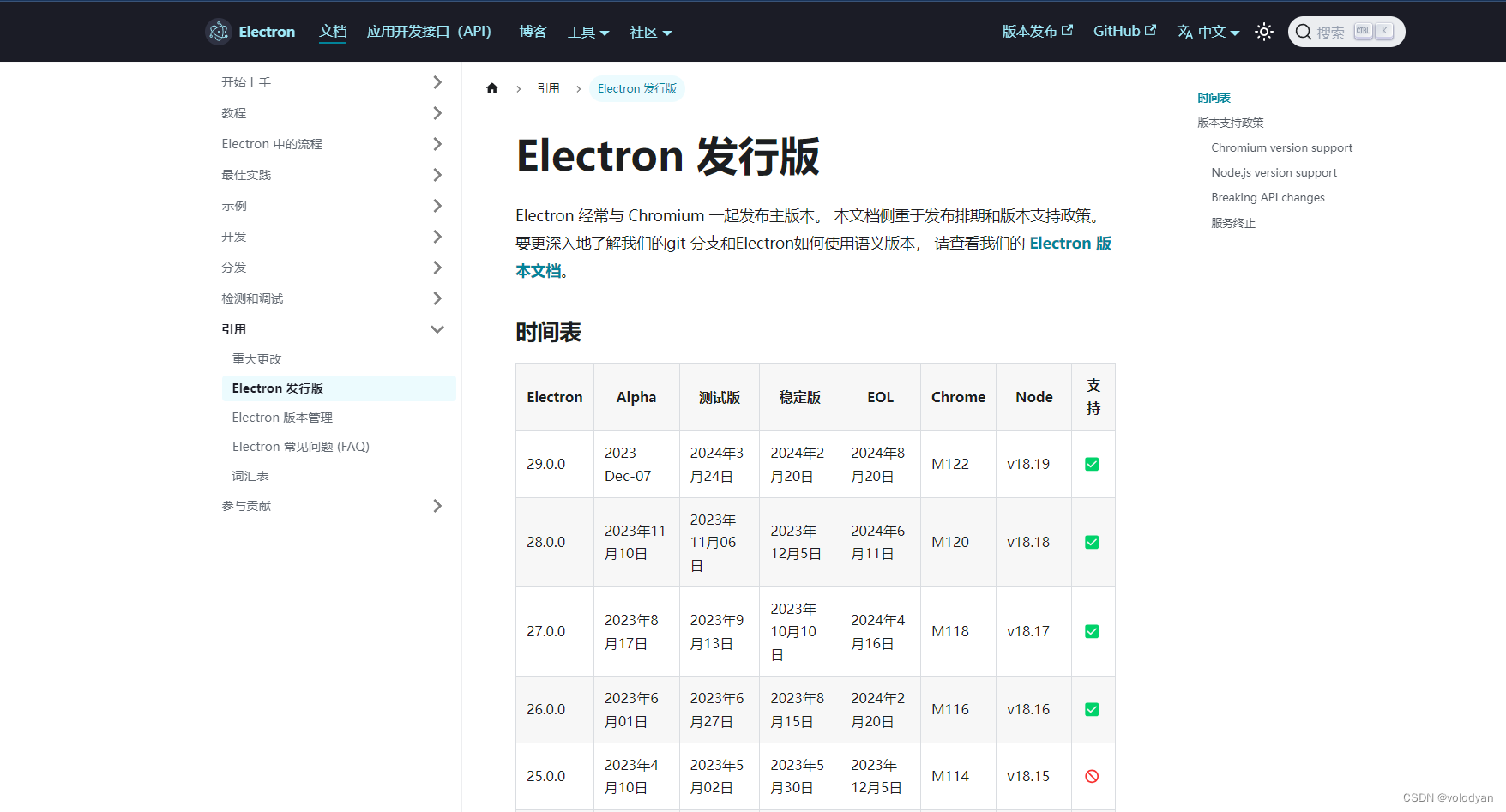Click the 时间表 section heading
This screenshot has width=1506, height=812.
pyautogui.click(x=549, y=332)
